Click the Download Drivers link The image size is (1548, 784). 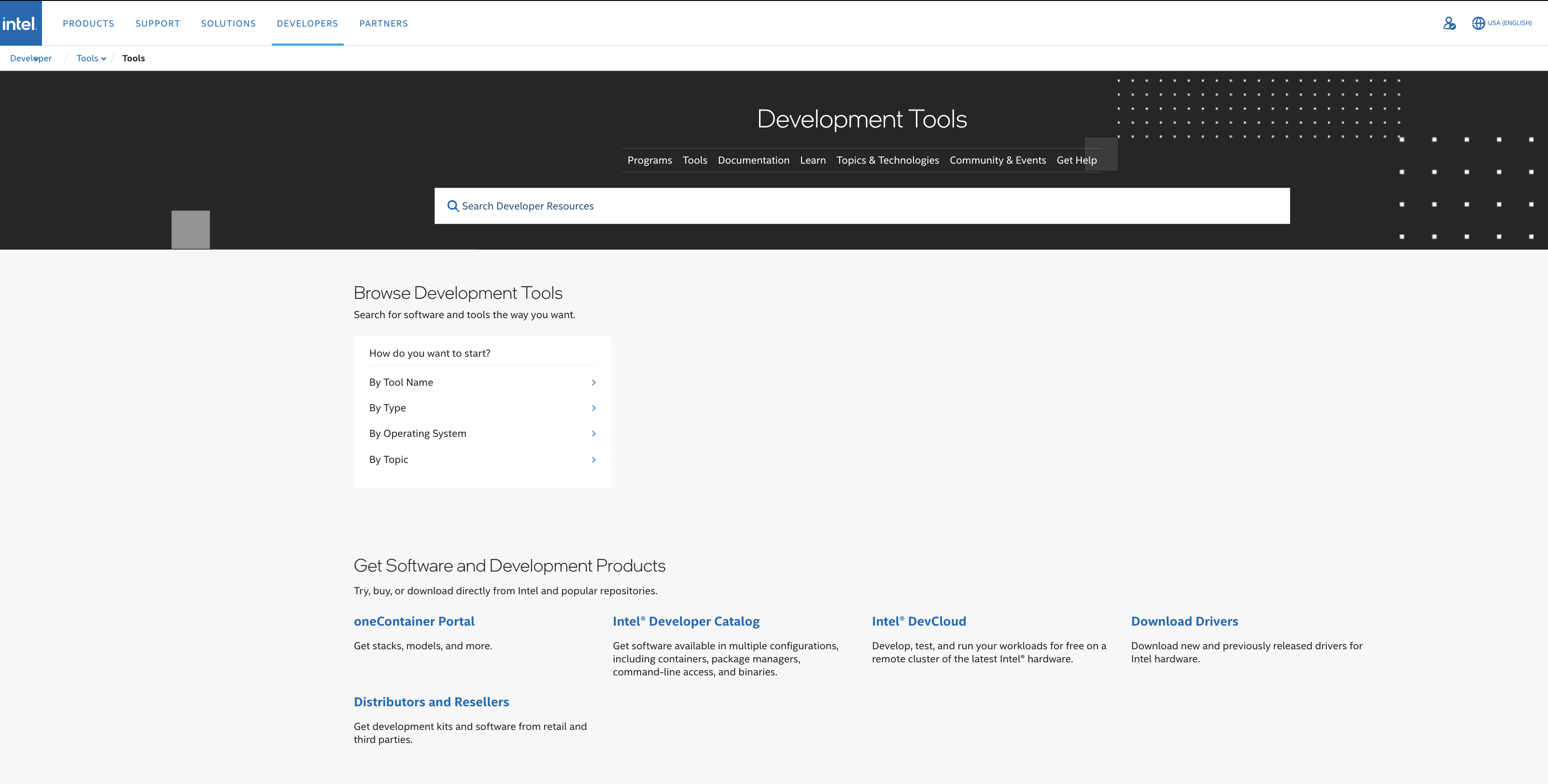tap(1184, 621)
